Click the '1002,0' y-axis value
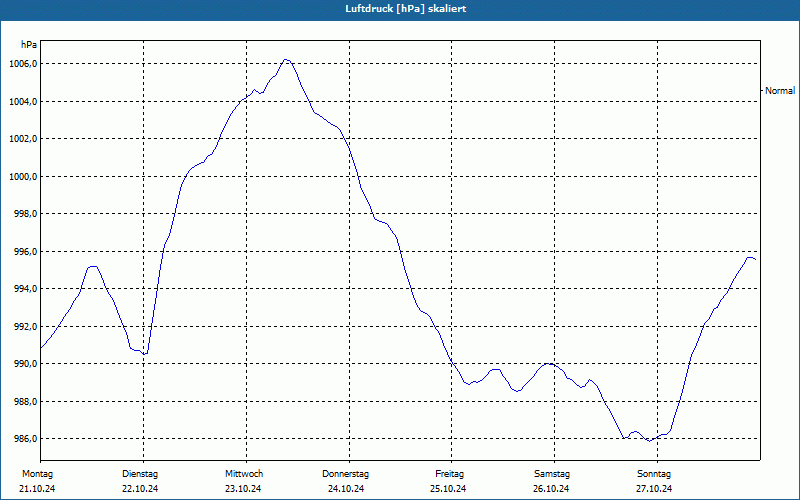The width and height of the screenshot is (800, 500). (23, 139)
